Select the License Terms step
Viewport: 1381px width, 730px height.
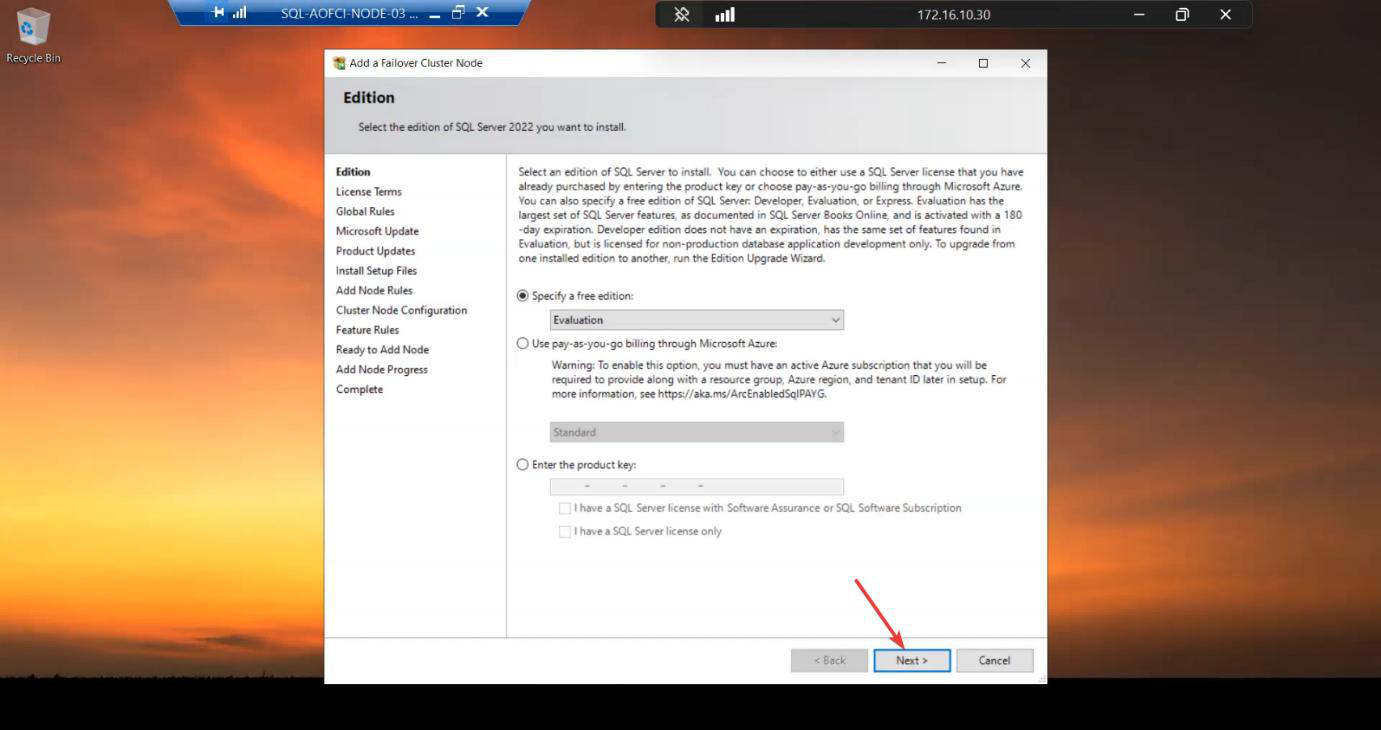pos(369,192)
